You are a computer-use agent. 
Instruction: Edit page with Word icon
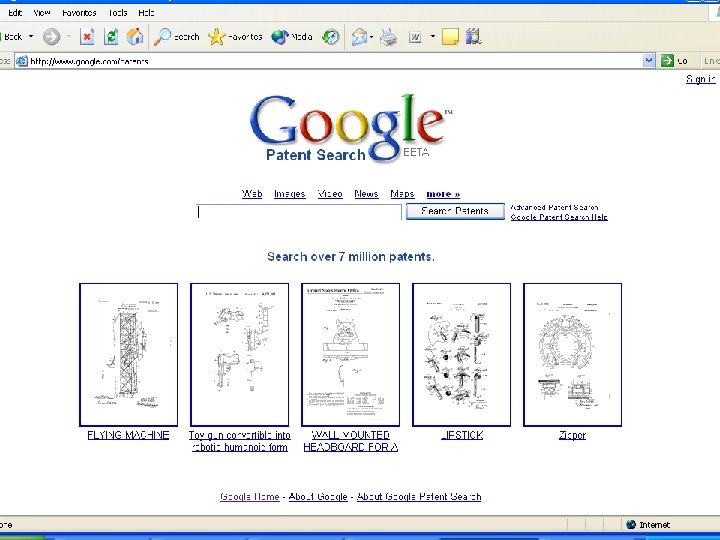pyautogui.click(x=415, y=37)
